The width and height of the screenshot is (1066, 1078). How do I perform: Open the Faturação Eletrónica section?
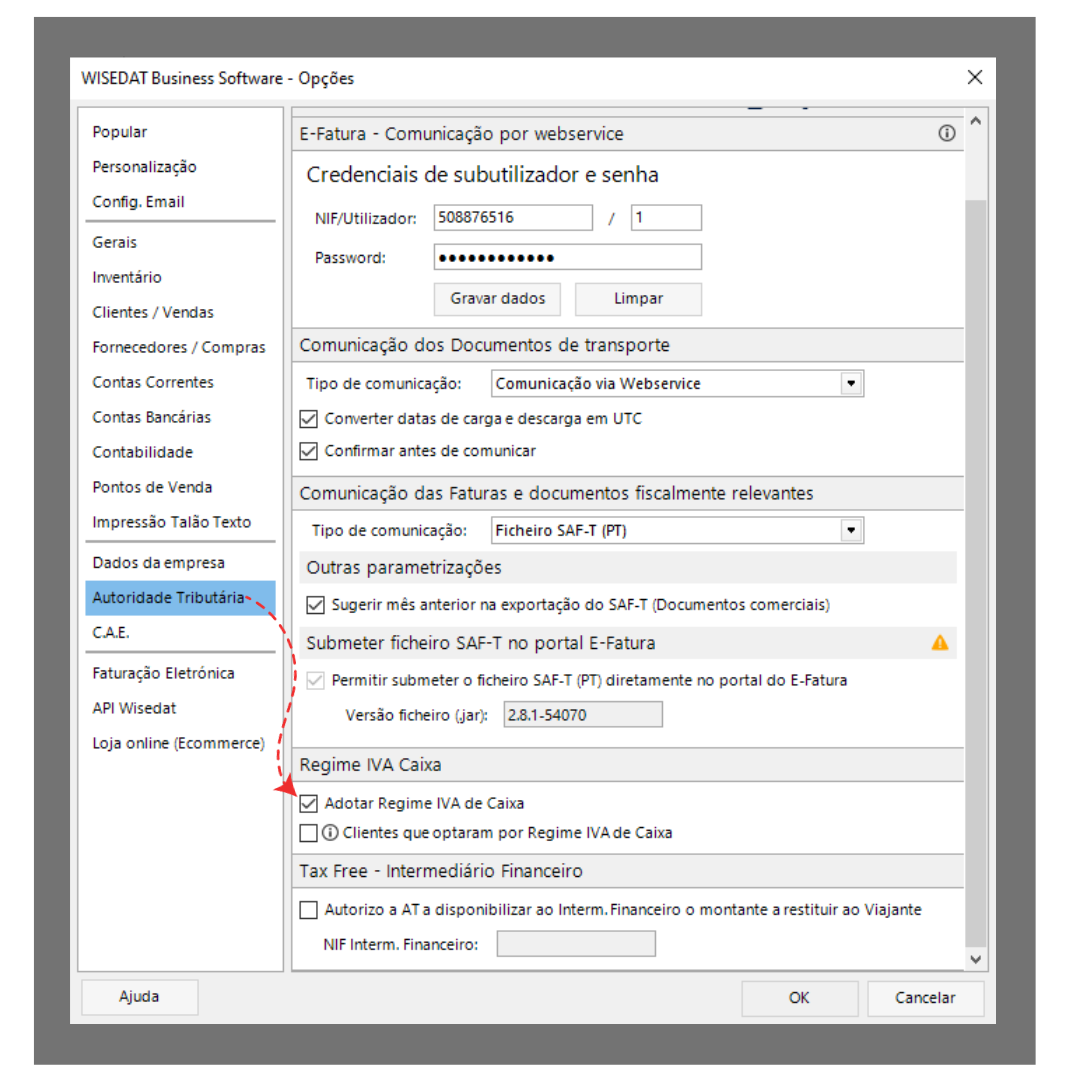[163, 673]
